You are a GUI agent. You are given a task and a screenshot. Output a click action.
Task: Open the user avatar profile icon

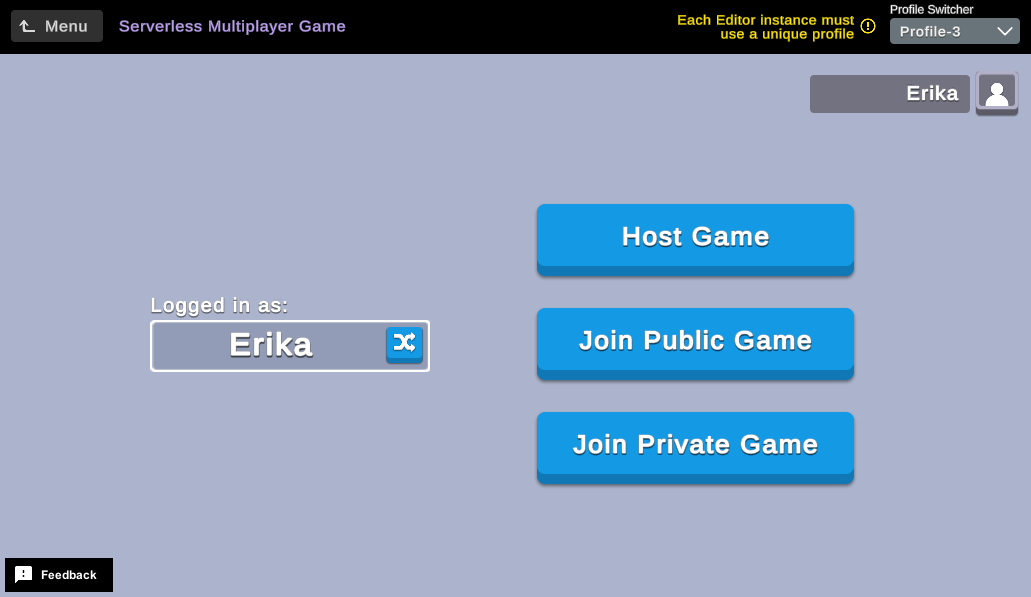tap(996, 93)
